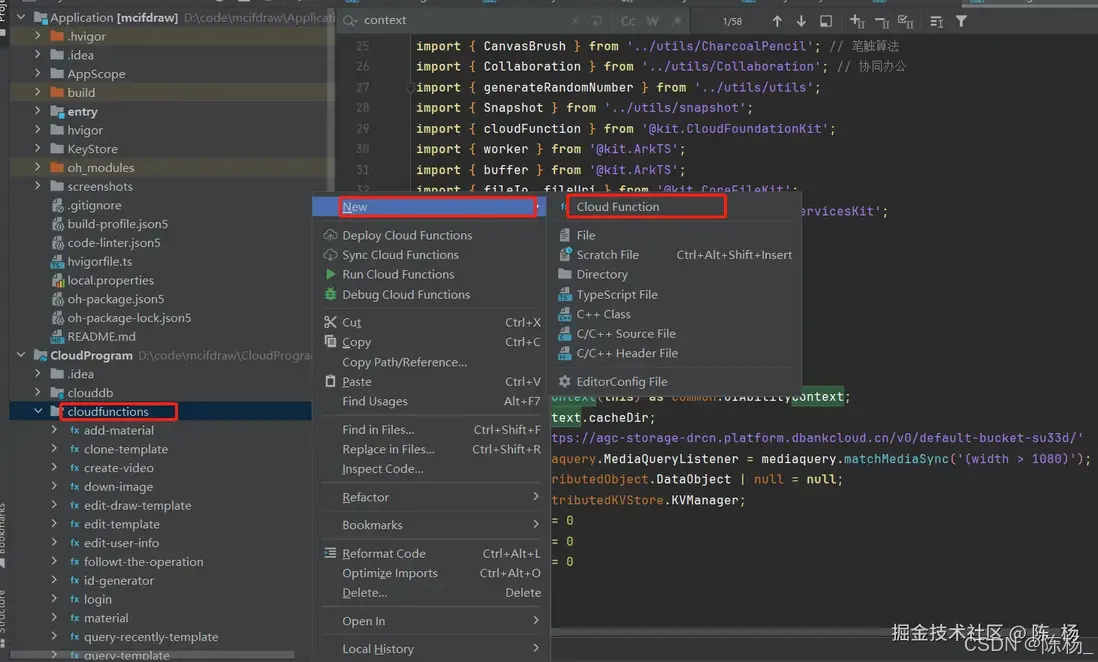Screen dimensions: 1098x662
Task: Click the search history magnifier icon
Action: pyautogui.click(x=349, y=20)
